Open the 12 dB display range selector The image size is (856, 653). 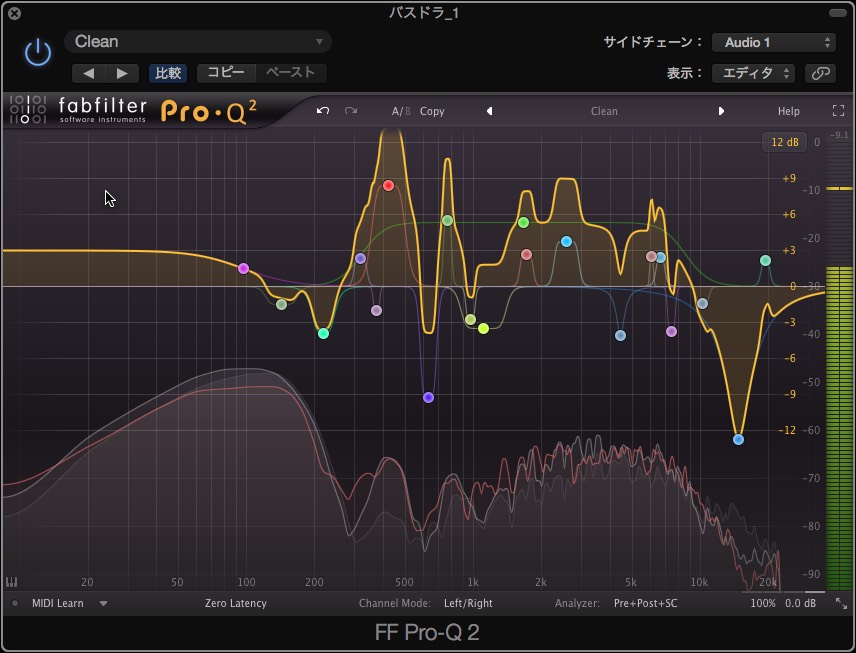coord(784,142)
